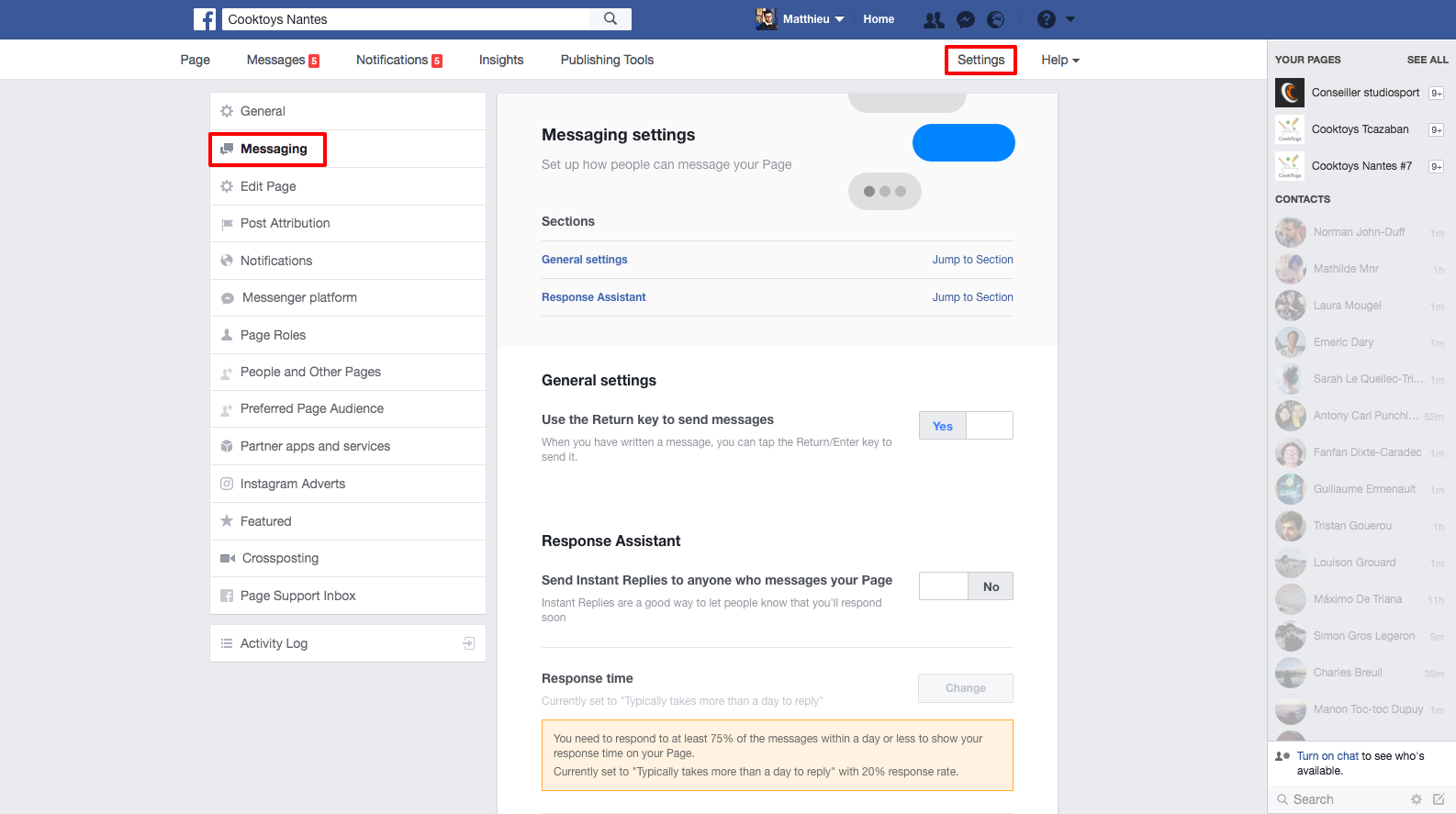This screenshot has width=1456, height=814.
Task: Click the search magnifier icon in top bar
Action: coord(610,18)
